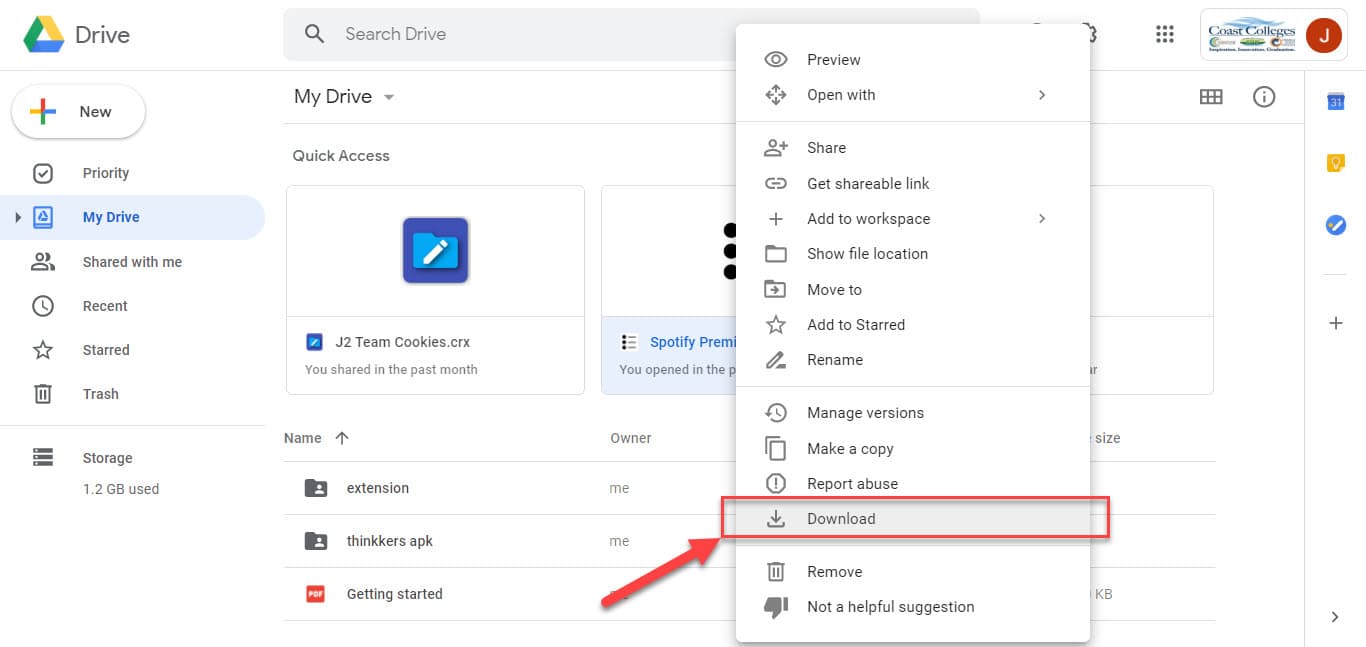1366x647 pixels.
Task: Choose Download from the context menu
Action: click(841, 518)
